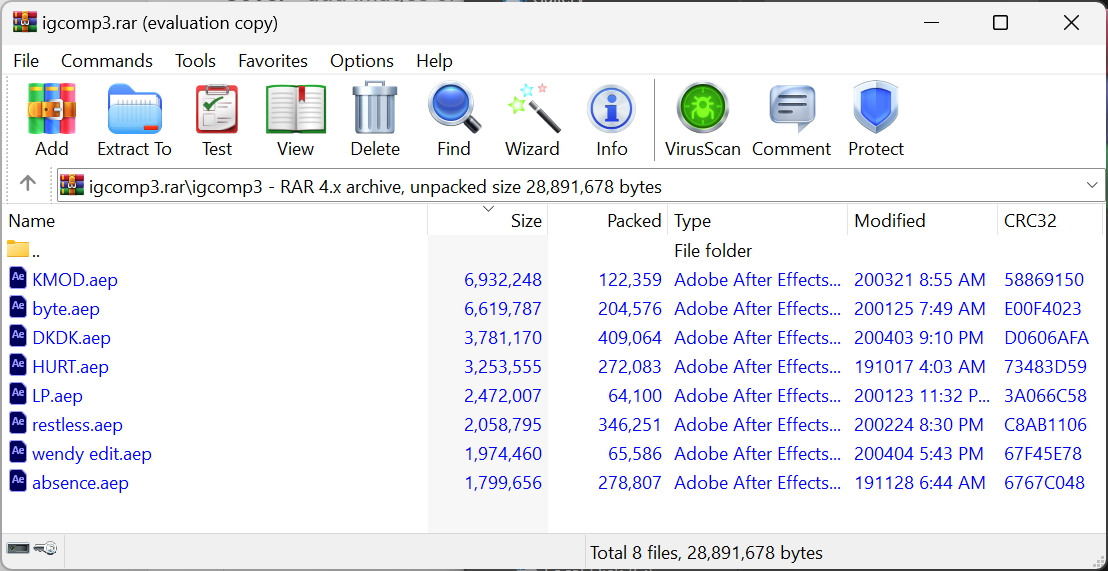Maximize the WinRAR window
Viewport: 1108px width, 571px height.
point(1000,23)
